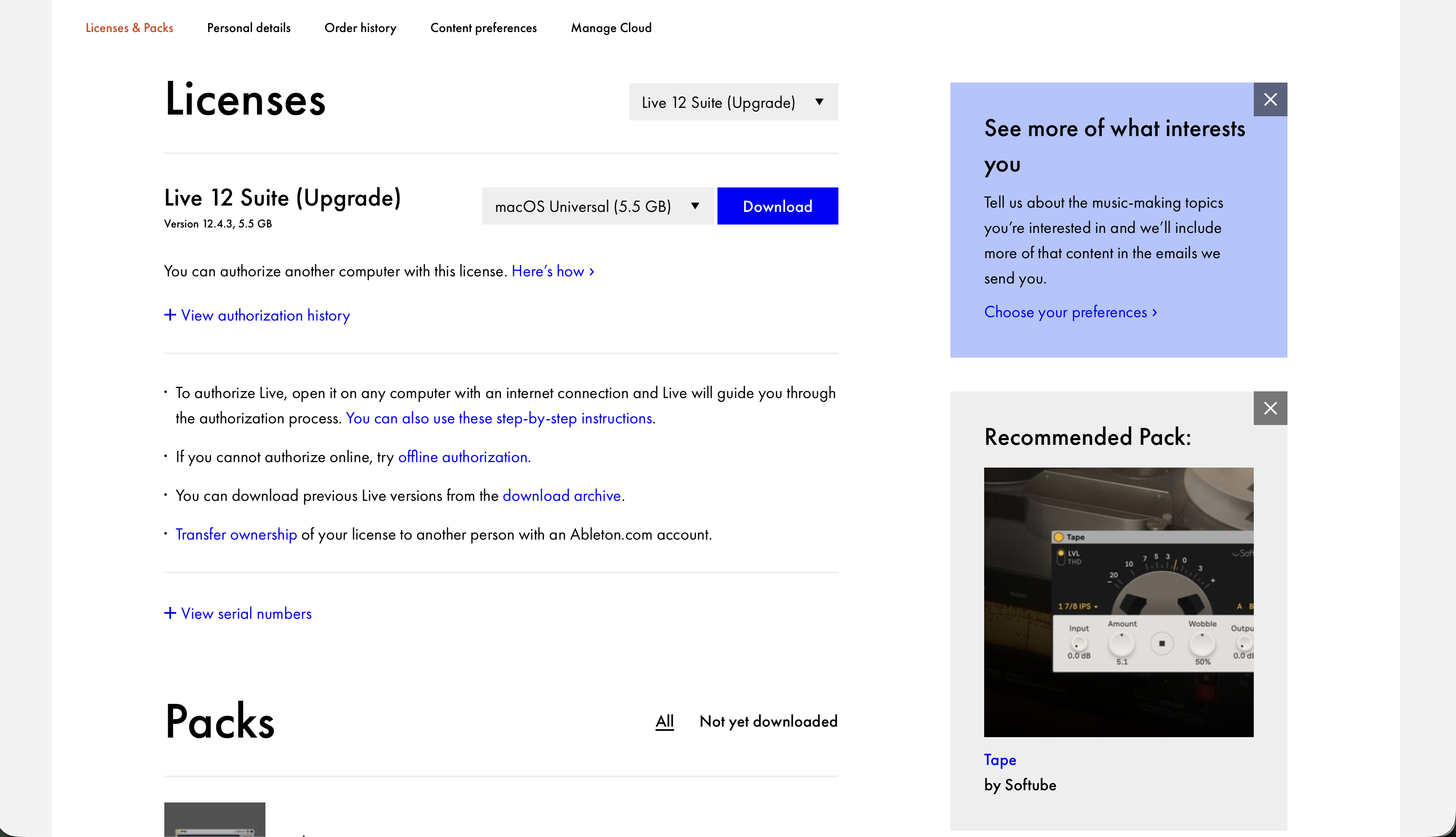Click the plus icon beside View authorization history
Screen dimensions: 1456x837
[x=170, y=314]
